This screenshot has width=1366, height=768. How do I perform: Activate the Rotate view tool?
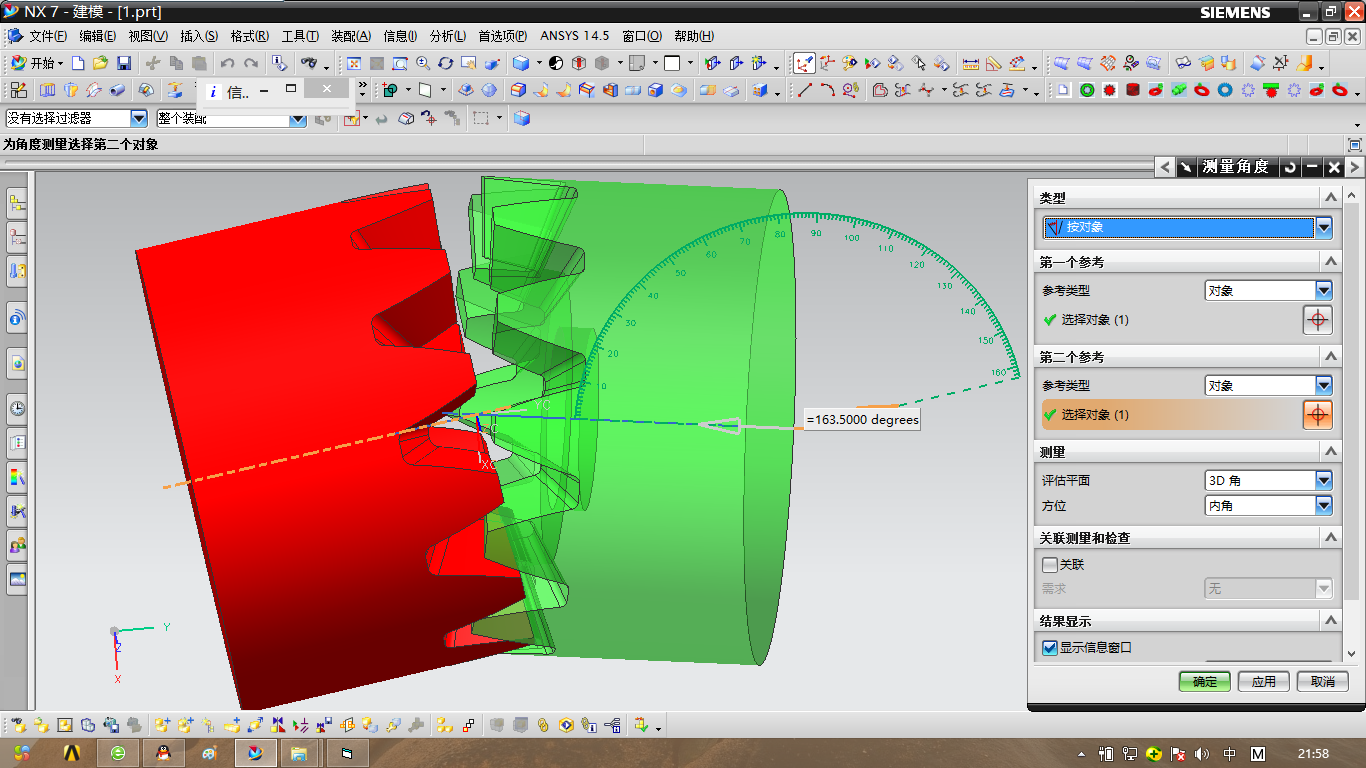445,63
